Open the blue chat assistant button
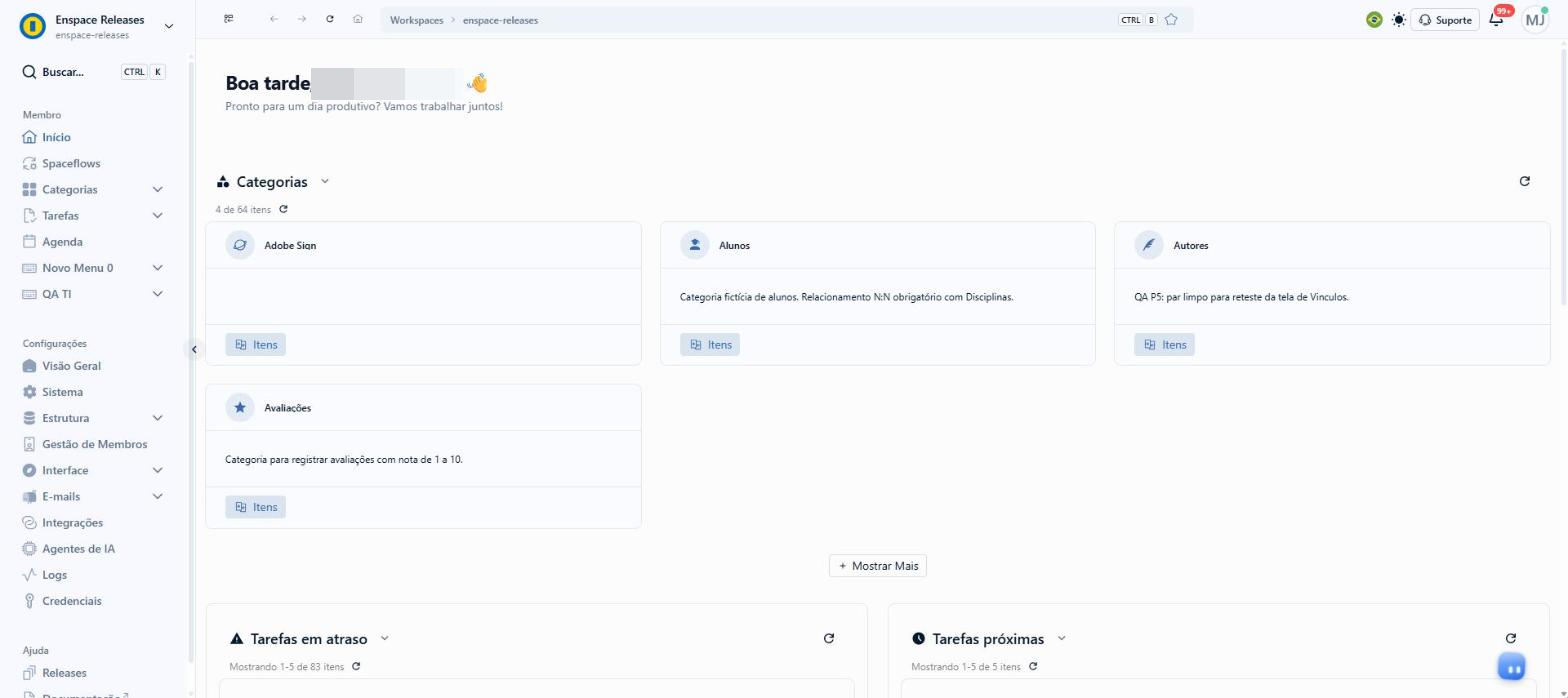Image resolution: width=1568 pixels, height=698 pixels. [1512, 667]
